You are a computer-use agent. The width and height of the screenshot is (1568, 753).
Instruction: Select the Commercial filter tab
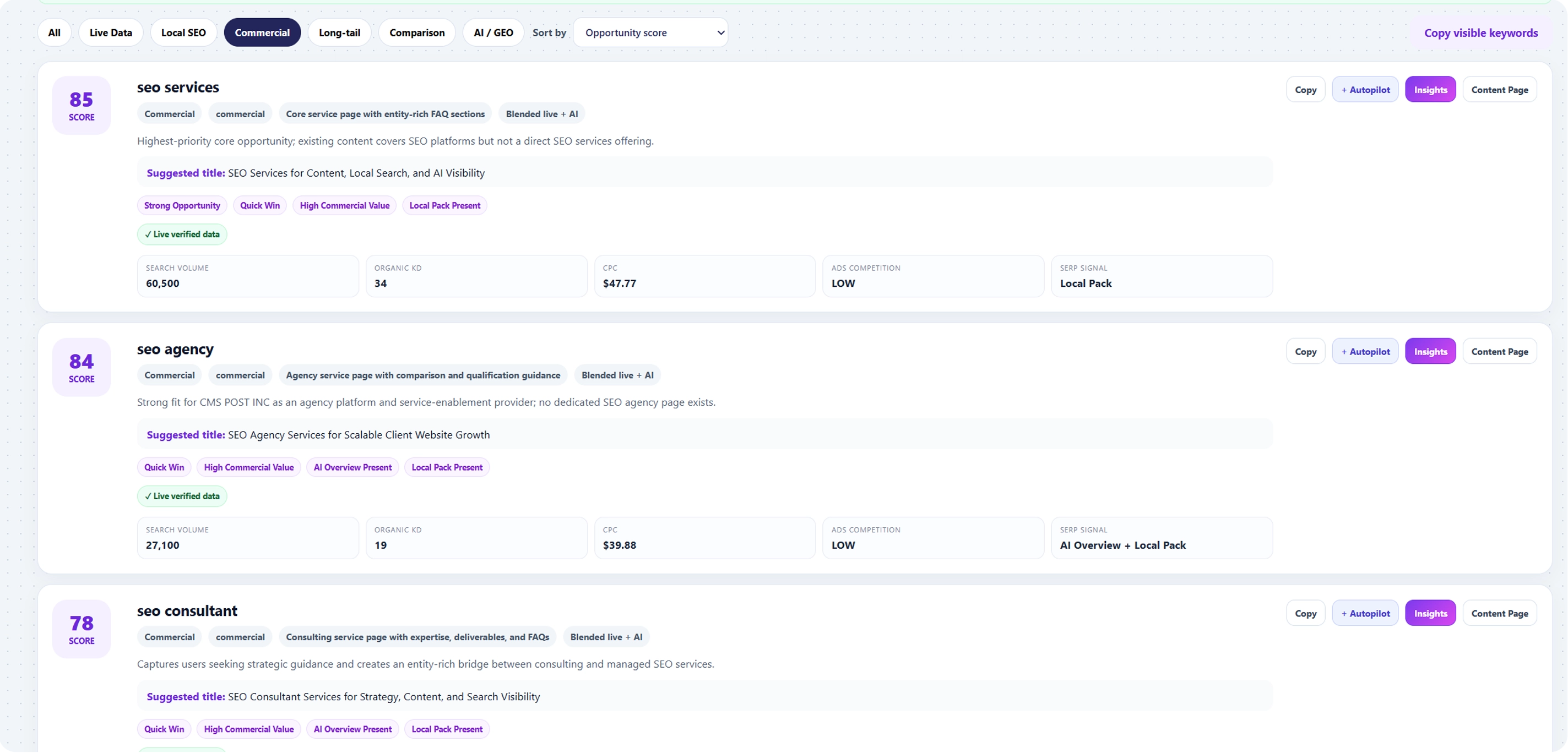[262, 33]
